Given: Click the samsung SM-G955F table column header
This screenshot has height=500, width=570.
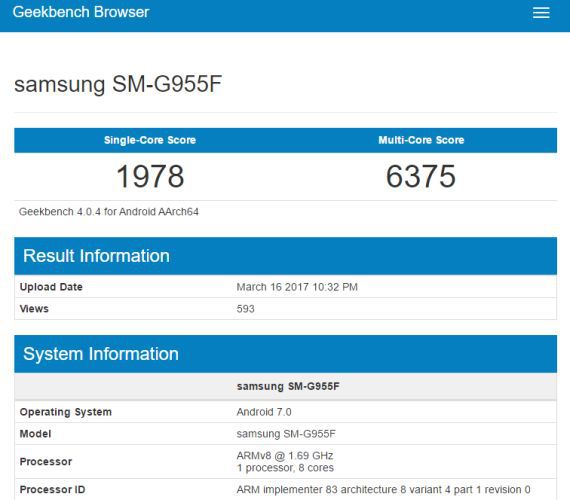Looking at the screenshot, I should (288, 386).
